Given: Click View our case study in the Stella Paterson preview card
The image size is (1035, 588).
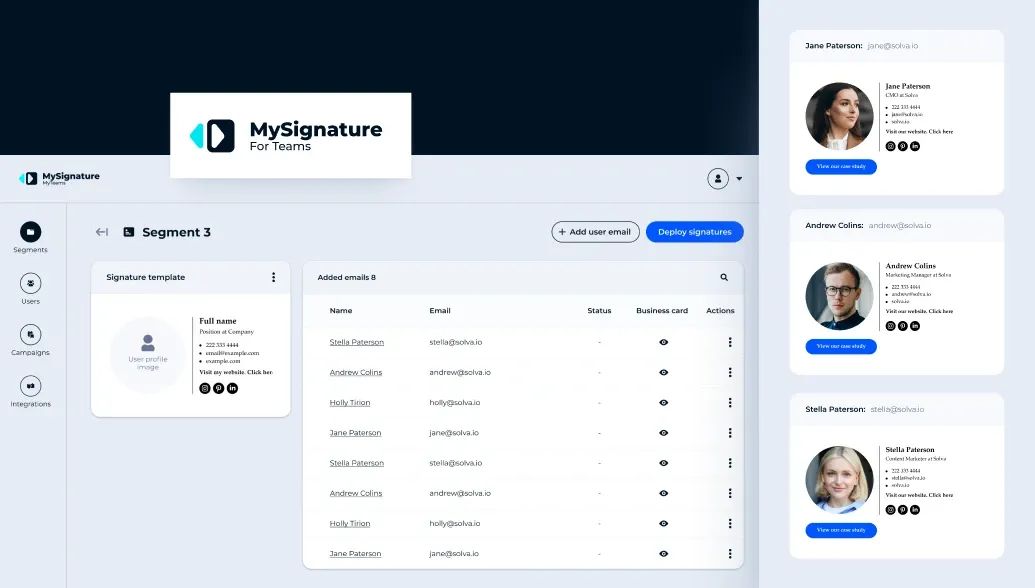Looking at the screenshot, I should [x=841, y=530].
